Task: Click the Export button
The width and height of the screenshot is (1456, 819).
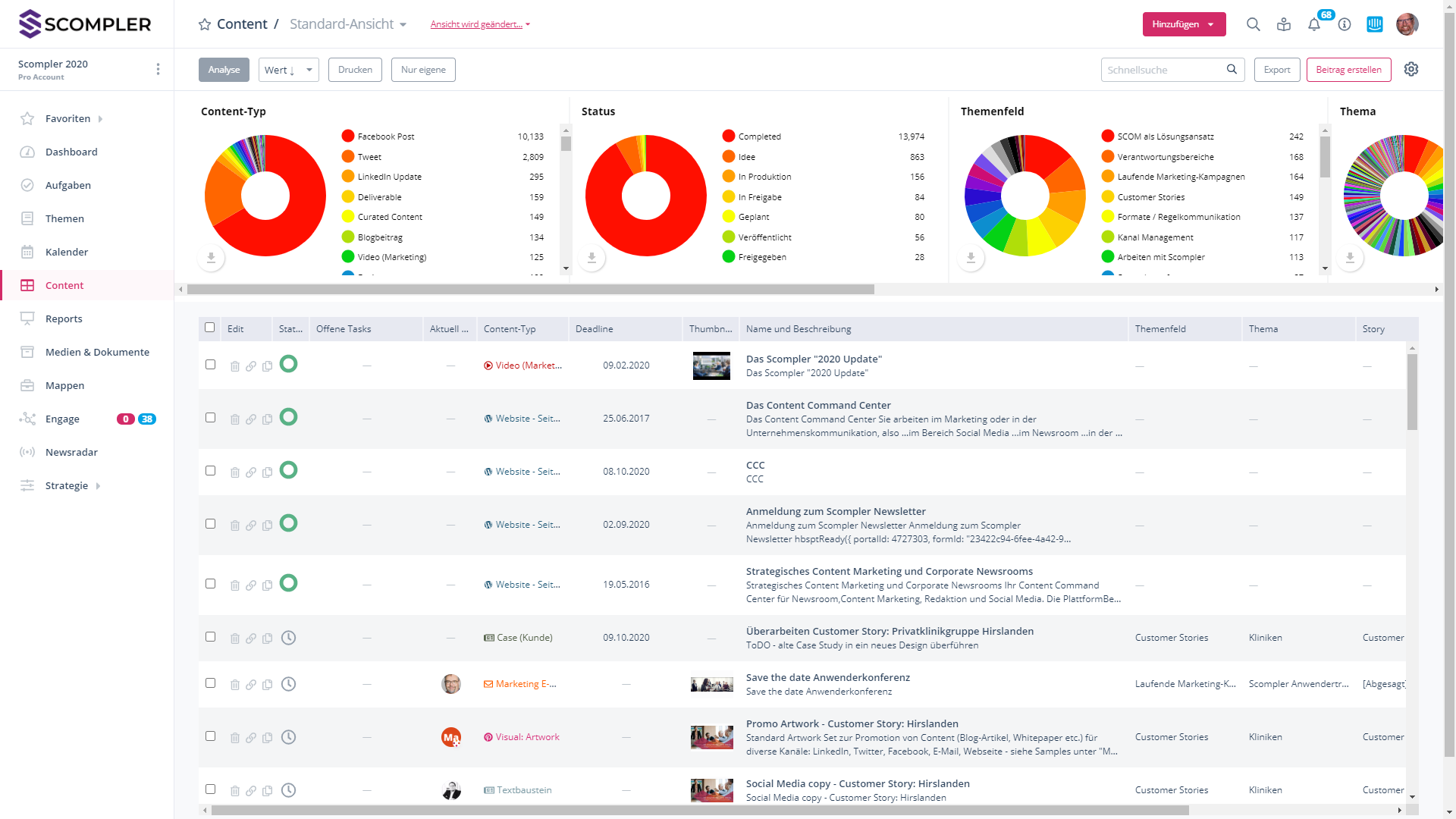Action: click(1277, 70)
